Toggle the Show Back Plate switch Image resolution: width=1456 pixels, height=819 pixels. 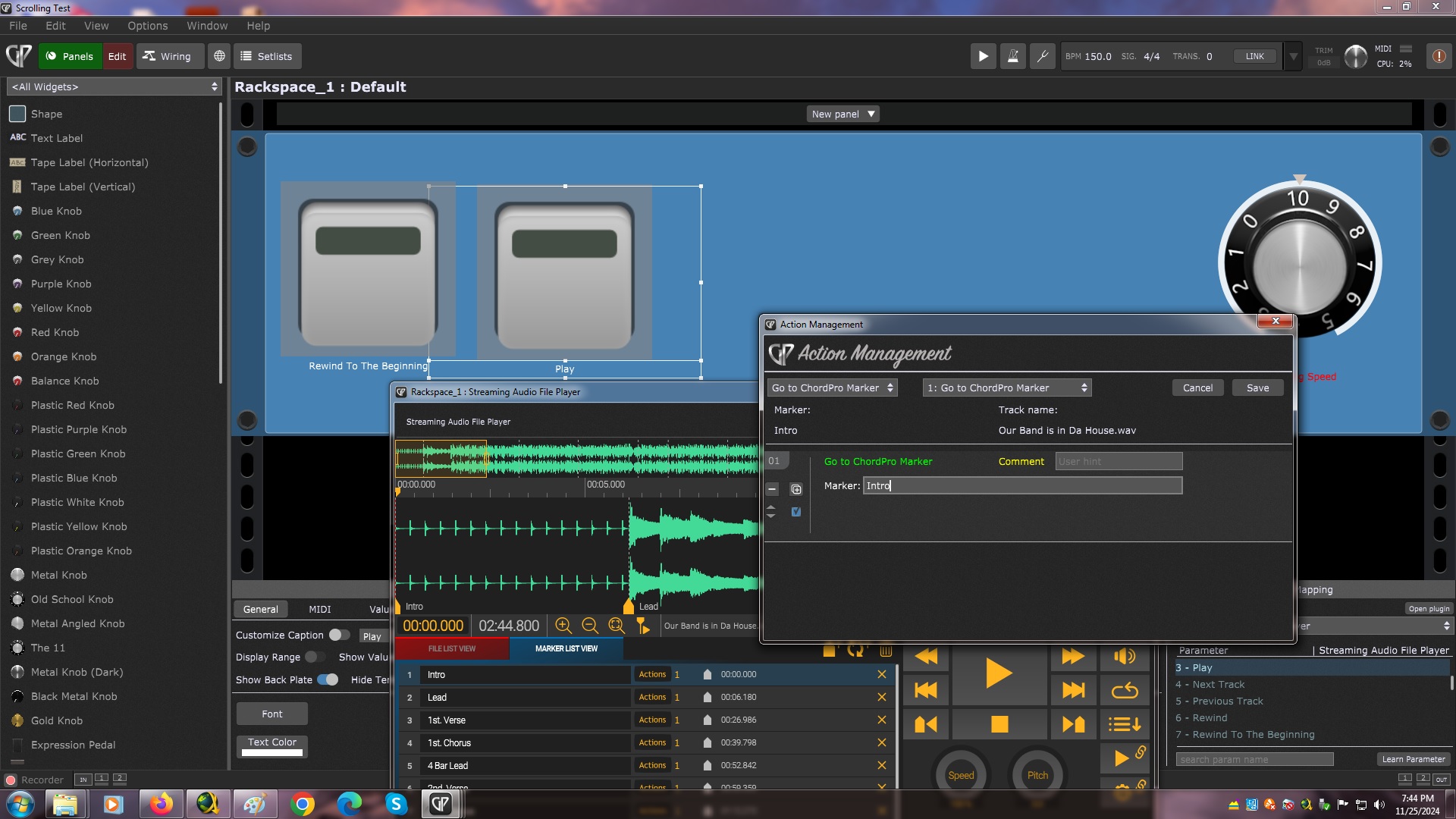pyautogui.click(x=328, y=679)
